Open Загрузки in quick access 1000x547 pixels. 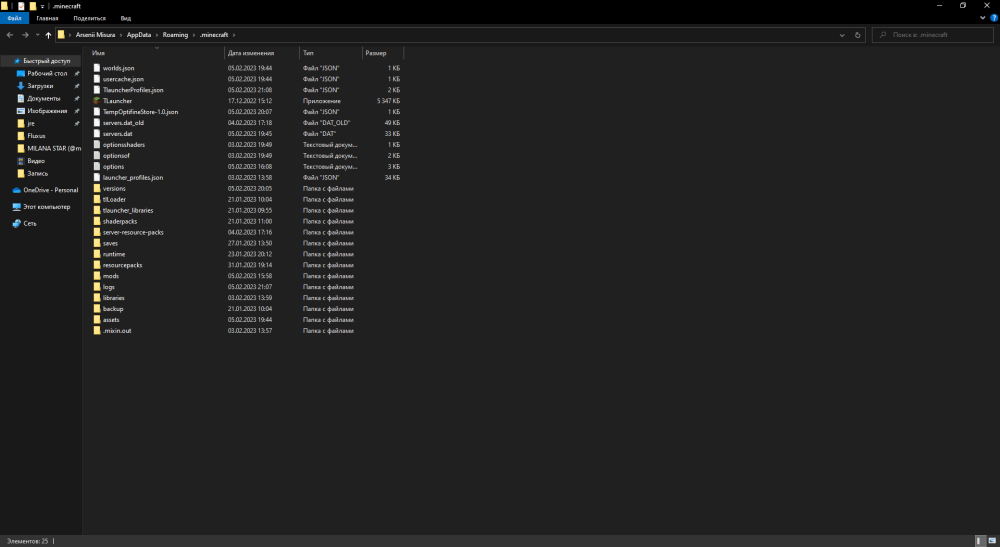40,86
